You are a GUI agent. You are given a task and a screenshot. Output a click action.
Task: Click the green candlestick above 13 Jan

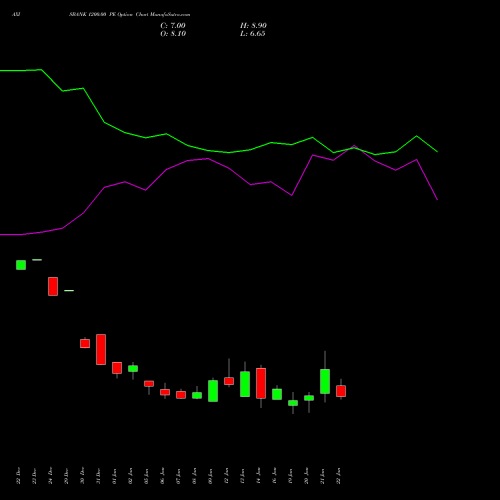tap(245, 384)
